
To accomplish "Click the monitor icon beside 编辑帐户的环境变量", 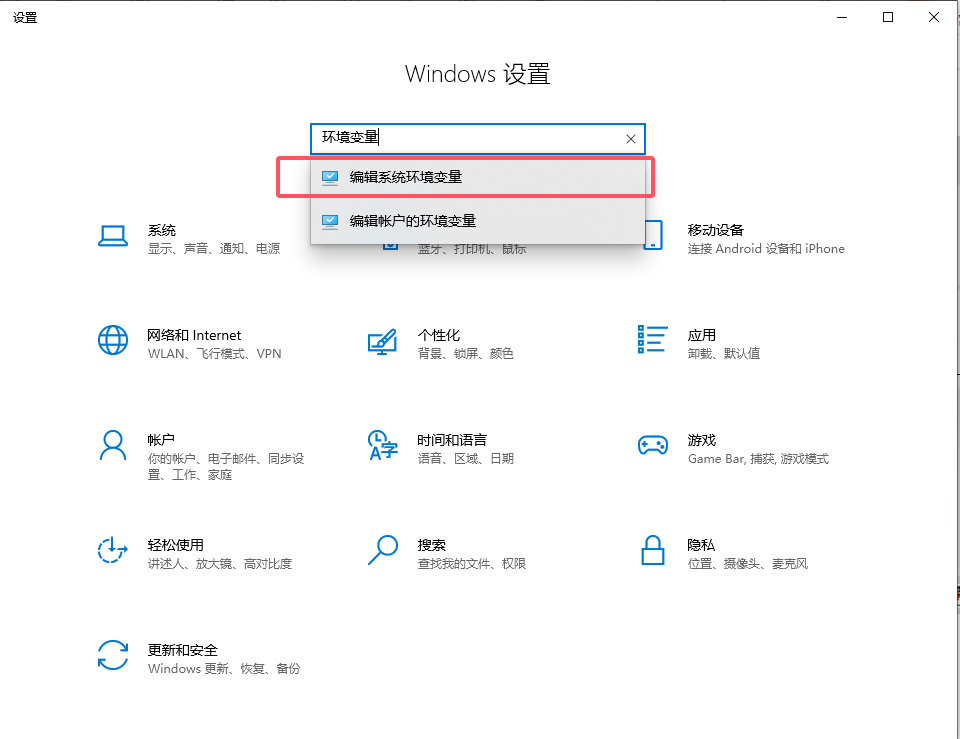I will pyautogui.click(x=330, y=221).
